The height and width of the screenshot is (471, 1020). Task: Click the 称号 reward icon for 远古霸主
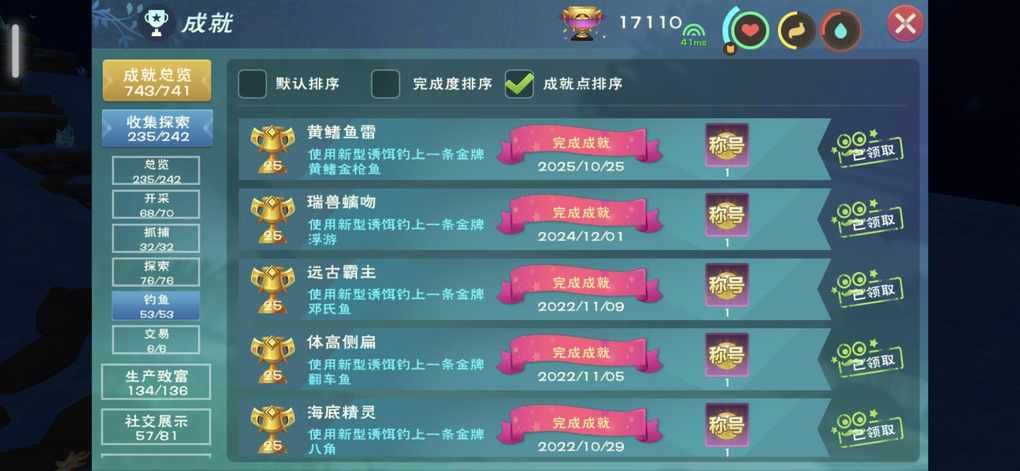pyautogui.click(x=727, y=284)
